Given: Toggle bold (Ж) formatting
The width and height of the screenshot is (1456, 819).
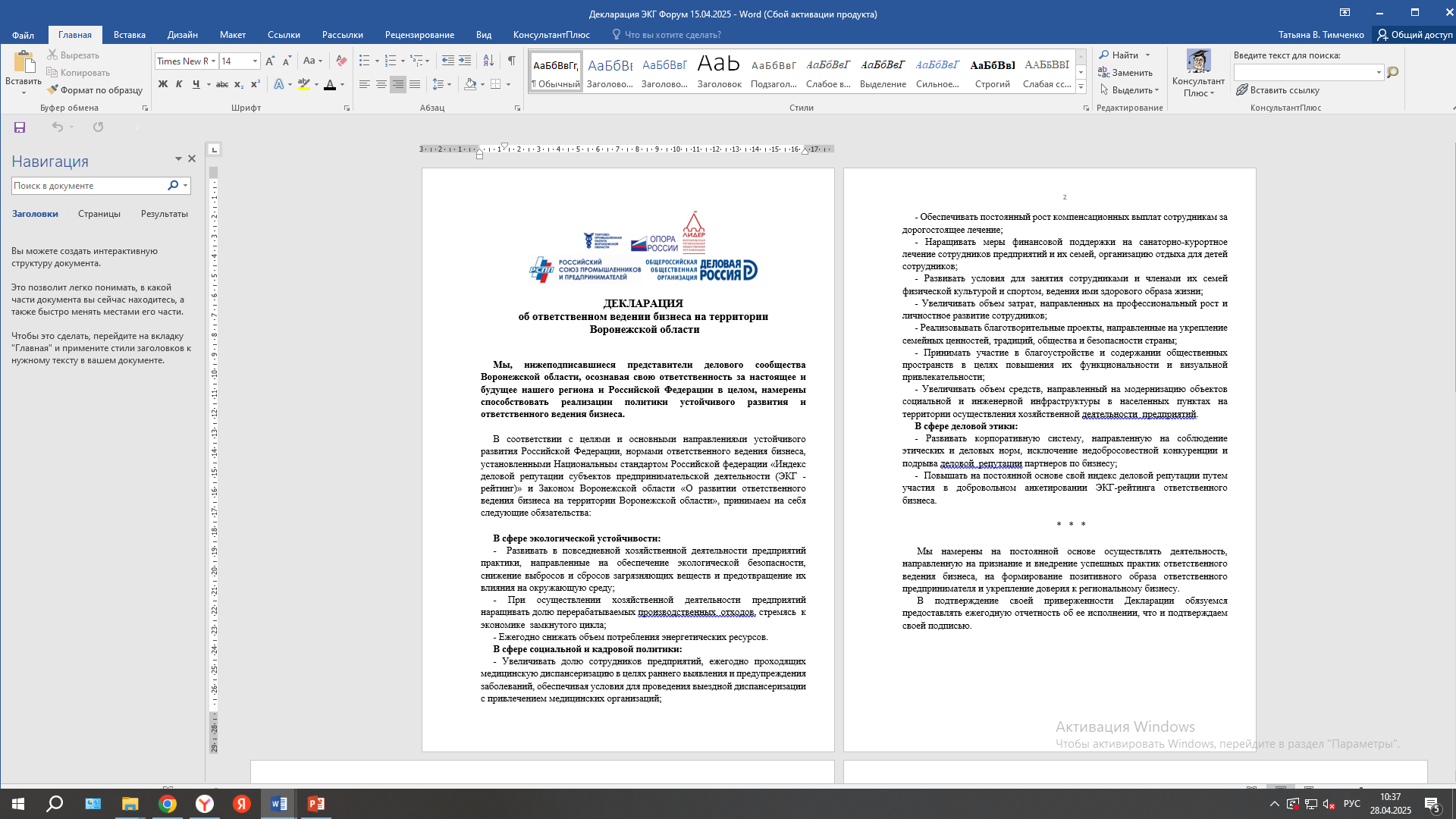Looking at the screenshot, I should [x=162, y=84].
